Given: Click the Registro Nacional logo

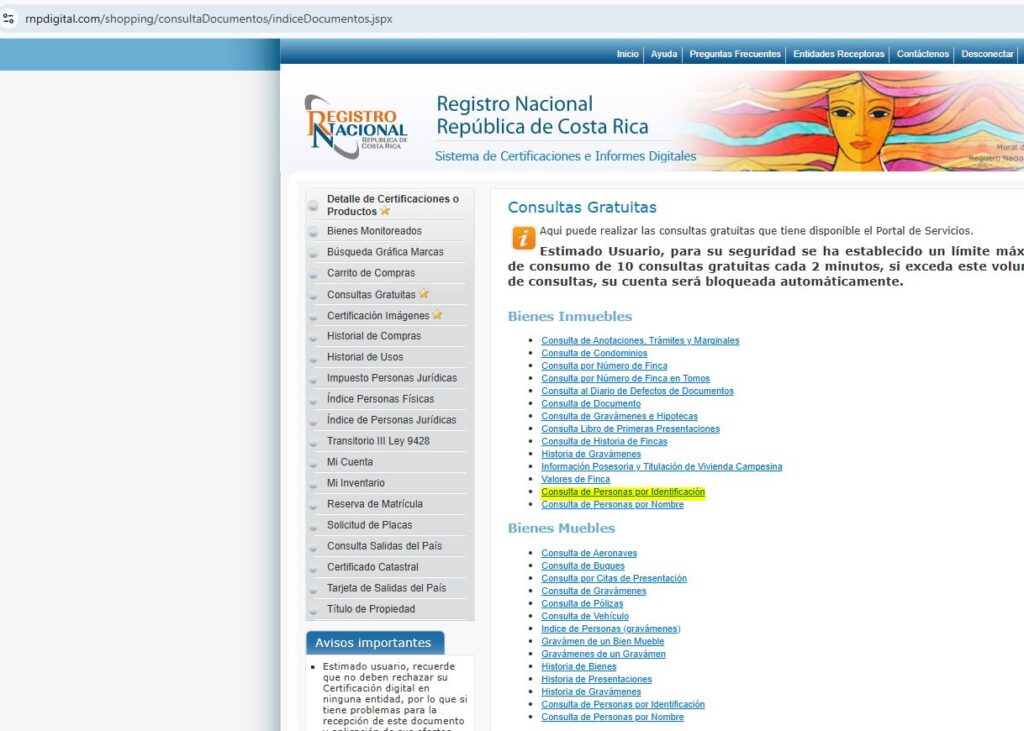Looking at the screenshot, I should (357, 127).
